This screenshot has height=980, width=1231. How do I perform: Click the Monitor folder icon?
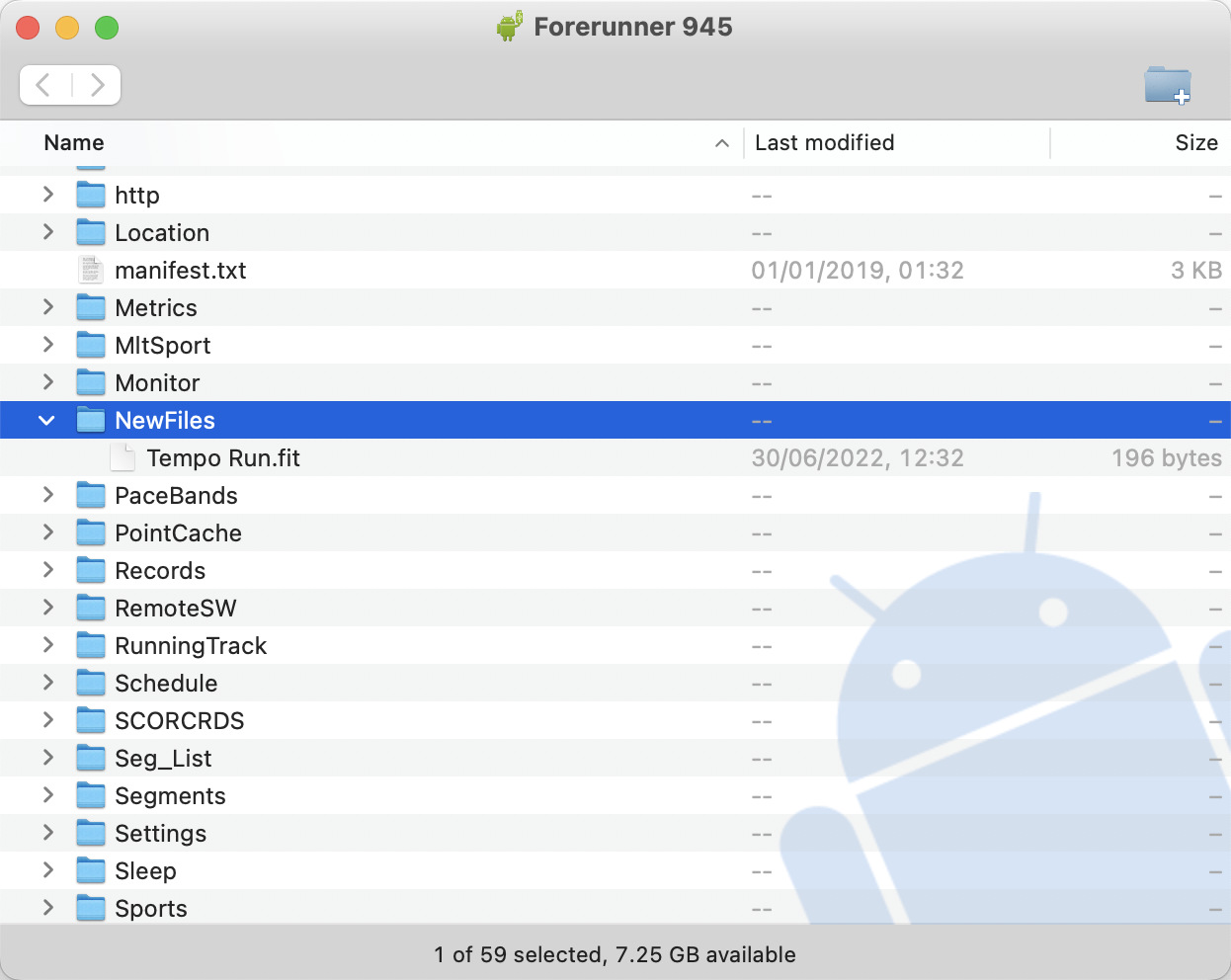(91, 382)
